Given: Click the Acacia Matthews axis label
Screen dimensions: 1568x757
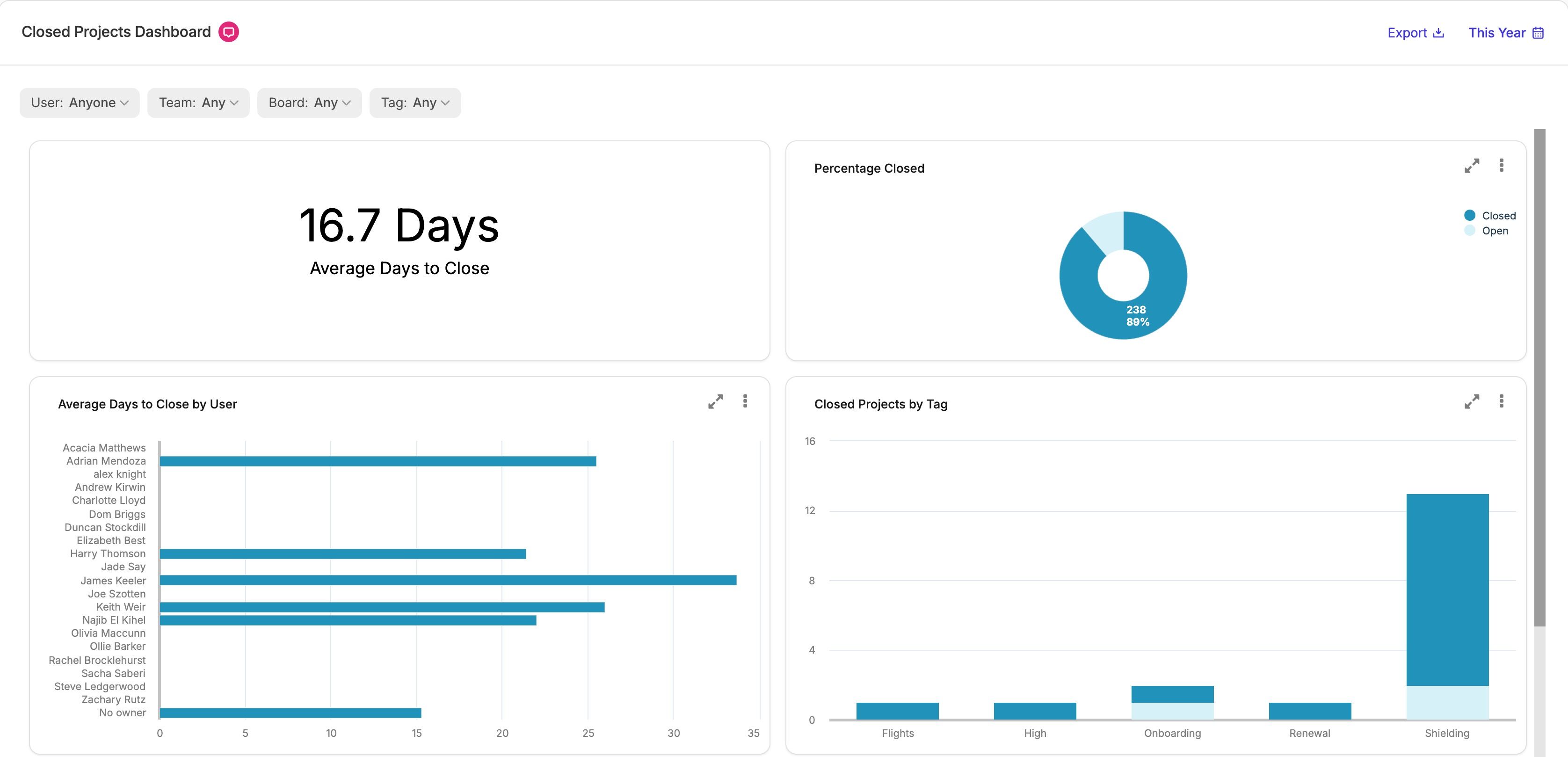Looking at the screenshot, I should tap(104, 448).
